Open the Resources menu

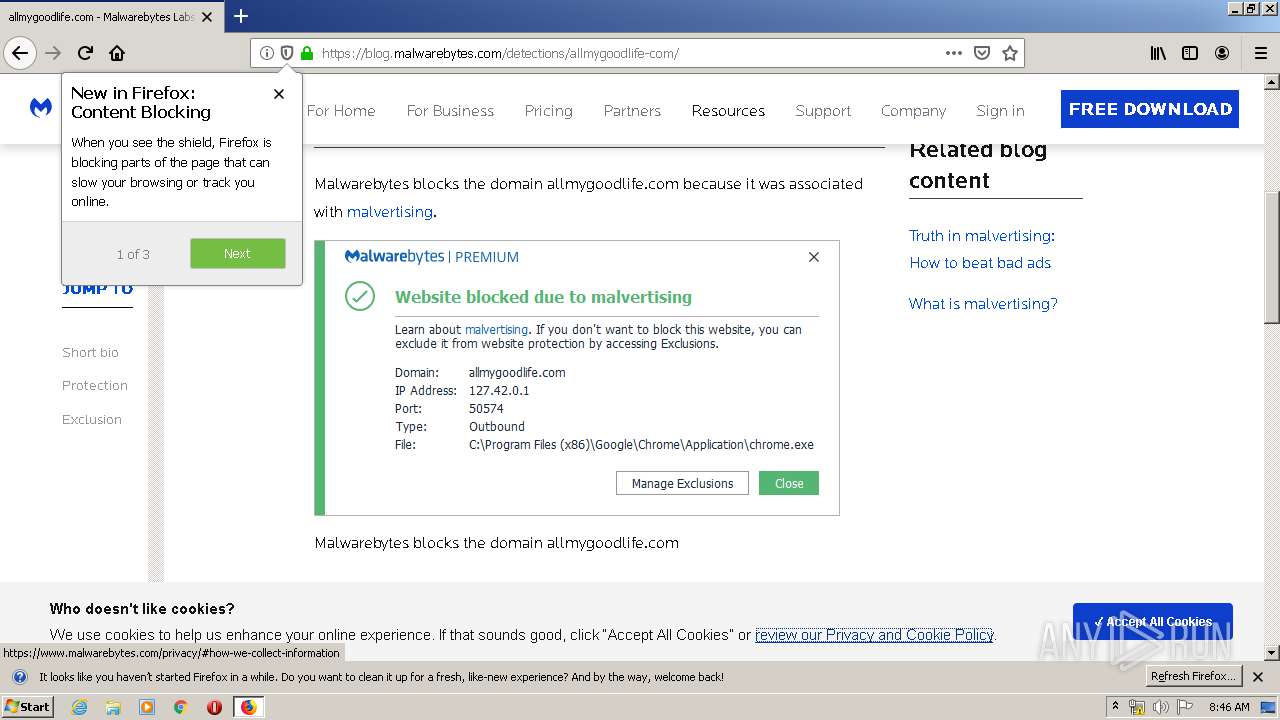[x=728, y=111]
